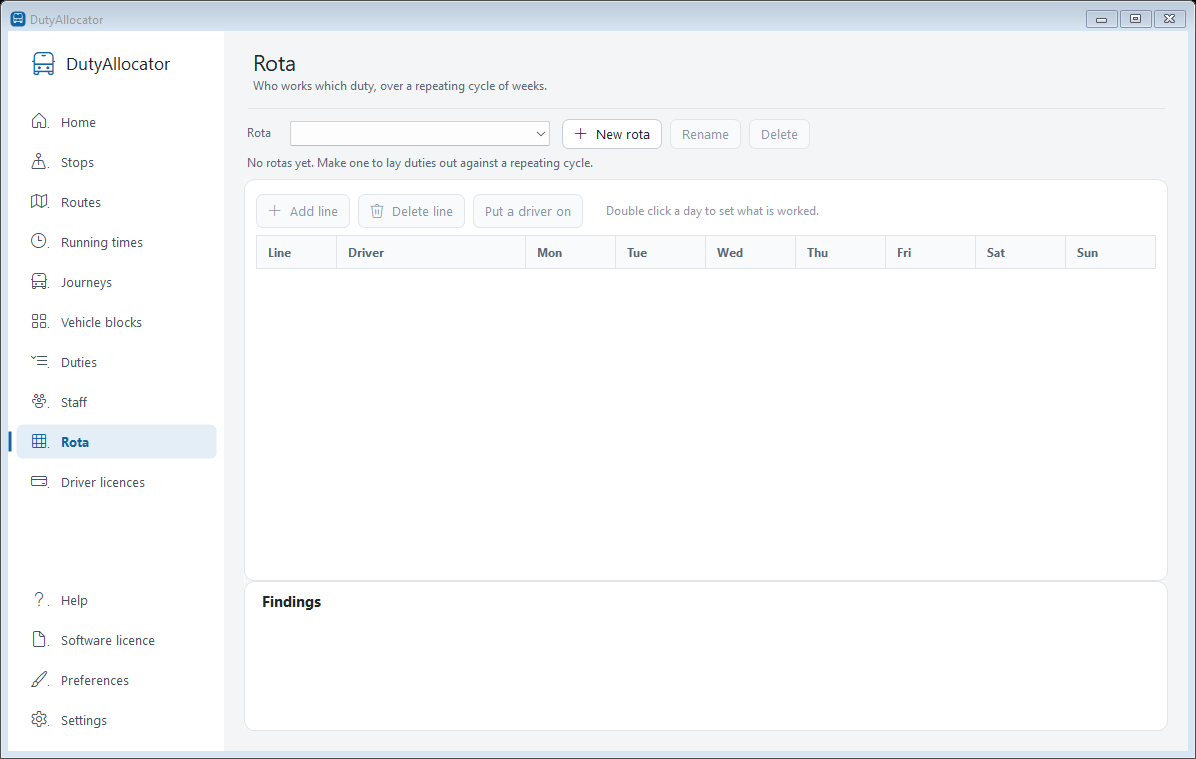Open Help from the sidebar
This screenshot has height=759, width=1196.
[117, 600]
